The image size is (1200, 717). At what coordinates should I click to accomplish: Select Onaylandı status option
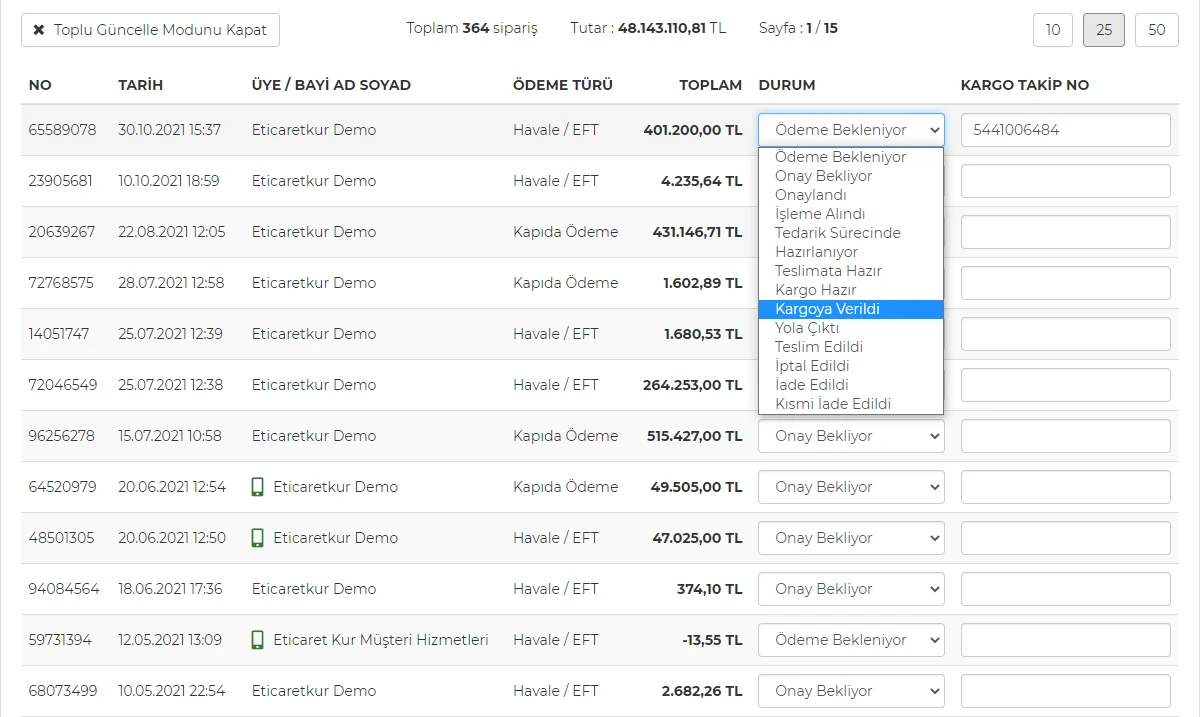850,195
